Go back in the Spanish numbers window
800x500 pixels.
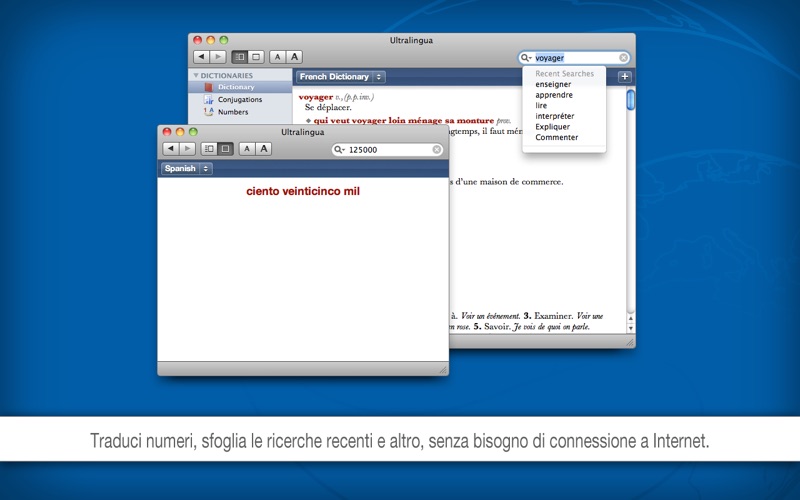coord(171,149)
